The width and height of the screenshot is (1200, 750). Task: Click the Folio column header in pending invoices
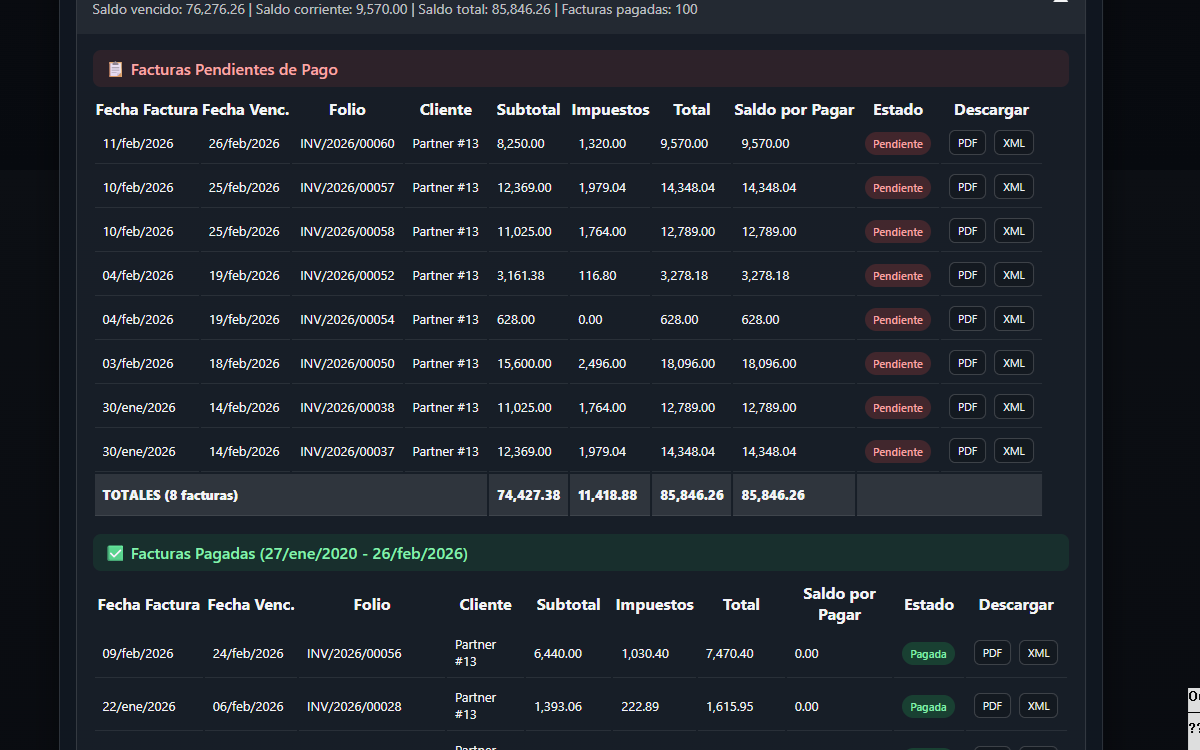(x=347, y=110)
